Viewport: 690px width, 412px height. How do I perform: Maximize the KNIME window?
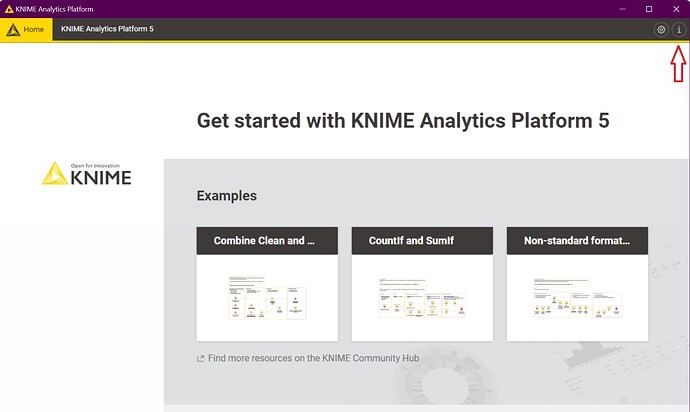pos(648,9)
